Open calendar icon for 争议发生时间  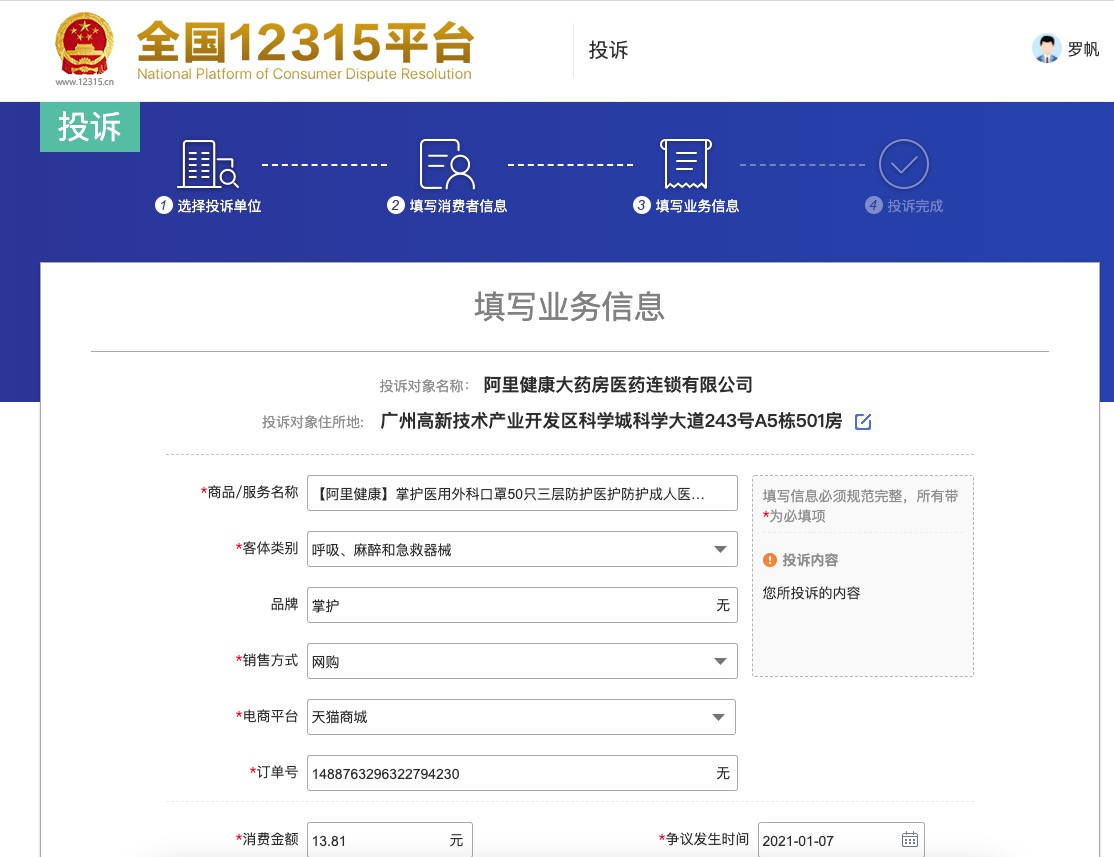[x=910, y=839]
